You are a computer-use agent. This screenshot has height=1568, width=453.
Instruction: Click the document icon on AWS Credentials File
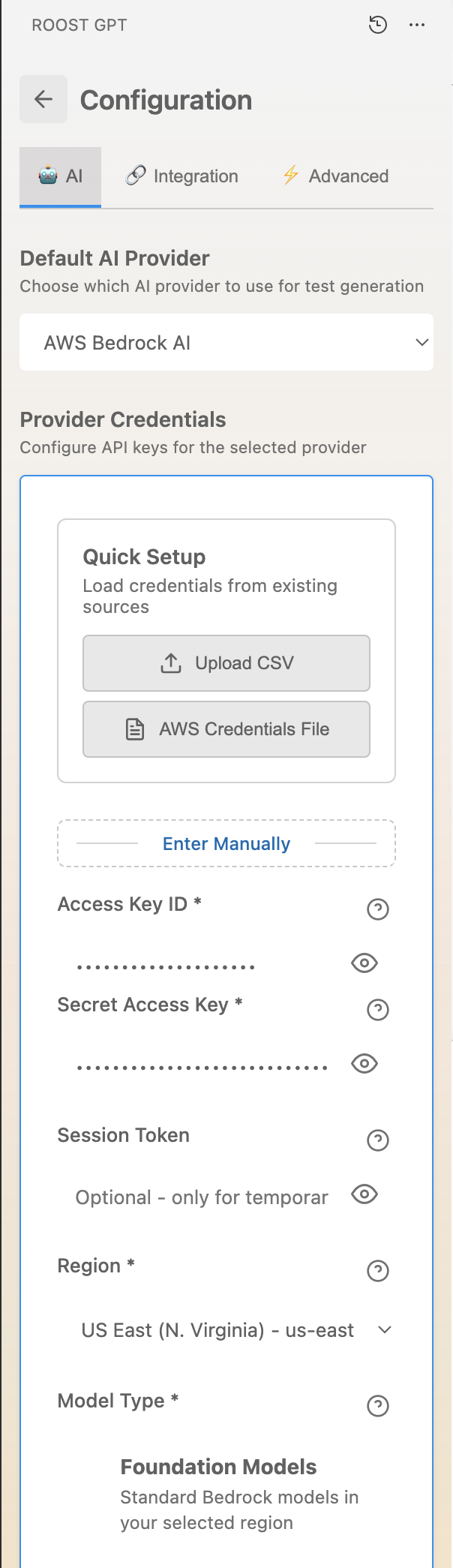(x=134, y=728)
